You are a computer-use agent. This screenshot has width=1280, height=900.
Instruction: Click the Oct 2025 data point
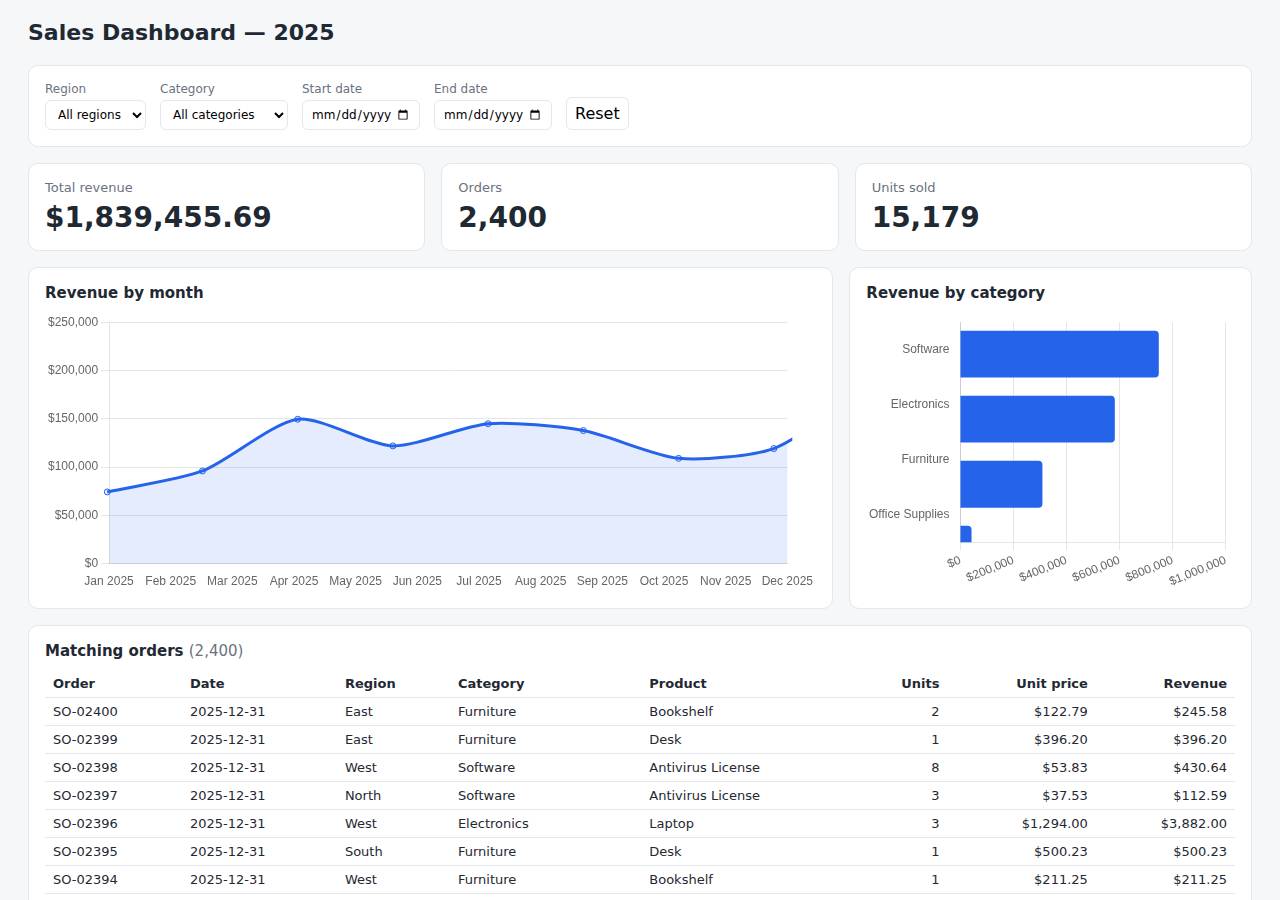pos(678,458)
